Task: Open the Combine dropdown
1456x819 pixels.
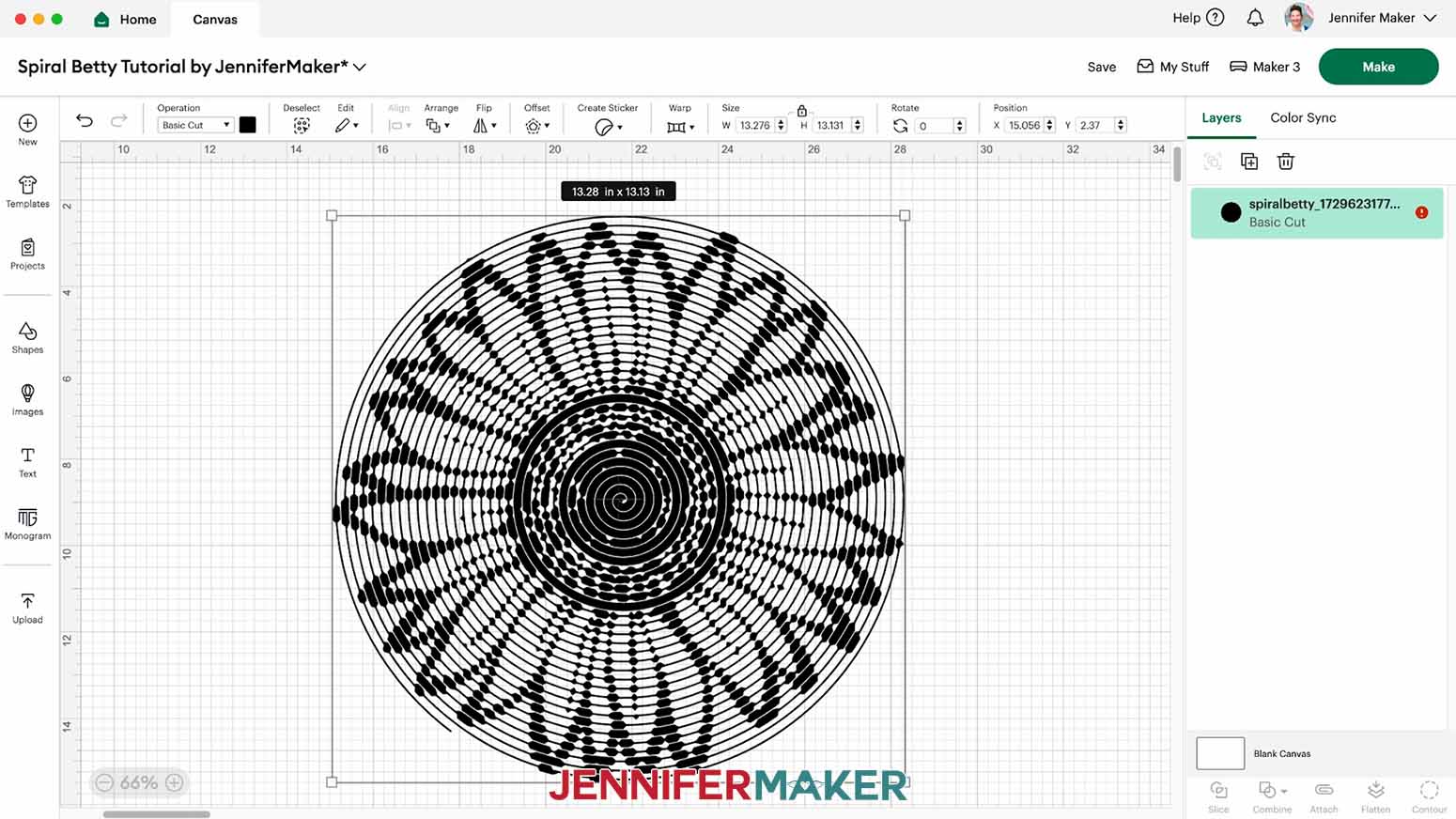Action: coord(1272,796)
